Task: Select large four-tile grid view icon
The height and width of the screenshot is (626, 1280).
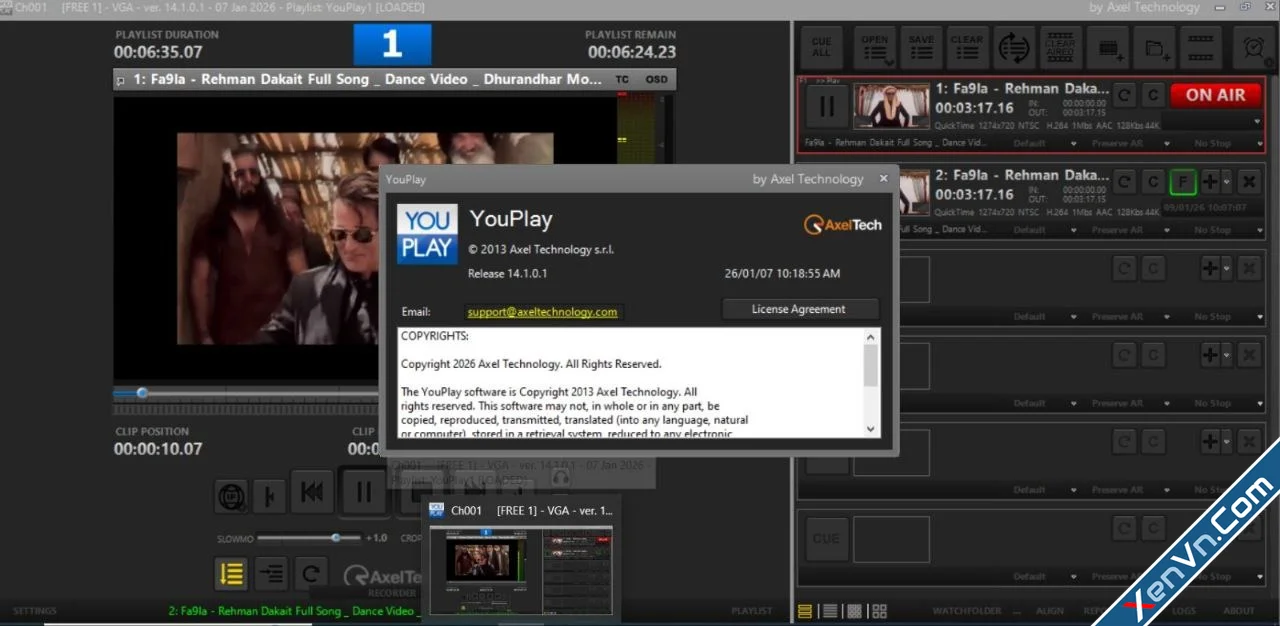Action: [879, 611]
